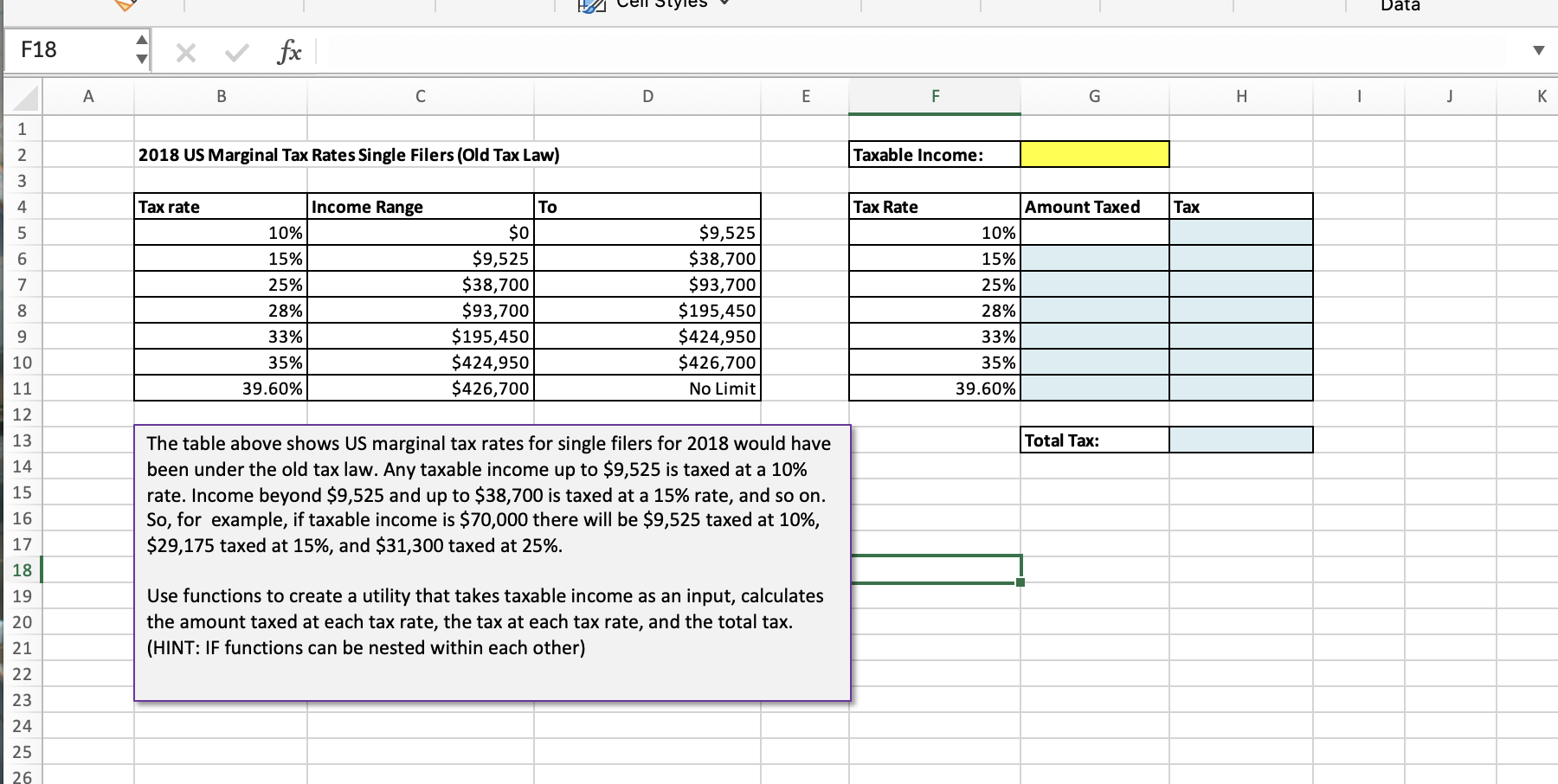The image size is (1558, 784).
Task: Click the title cell '2018 US Marginal Tax Rates'
Action: pyautogui.click(x=349, y=155)
